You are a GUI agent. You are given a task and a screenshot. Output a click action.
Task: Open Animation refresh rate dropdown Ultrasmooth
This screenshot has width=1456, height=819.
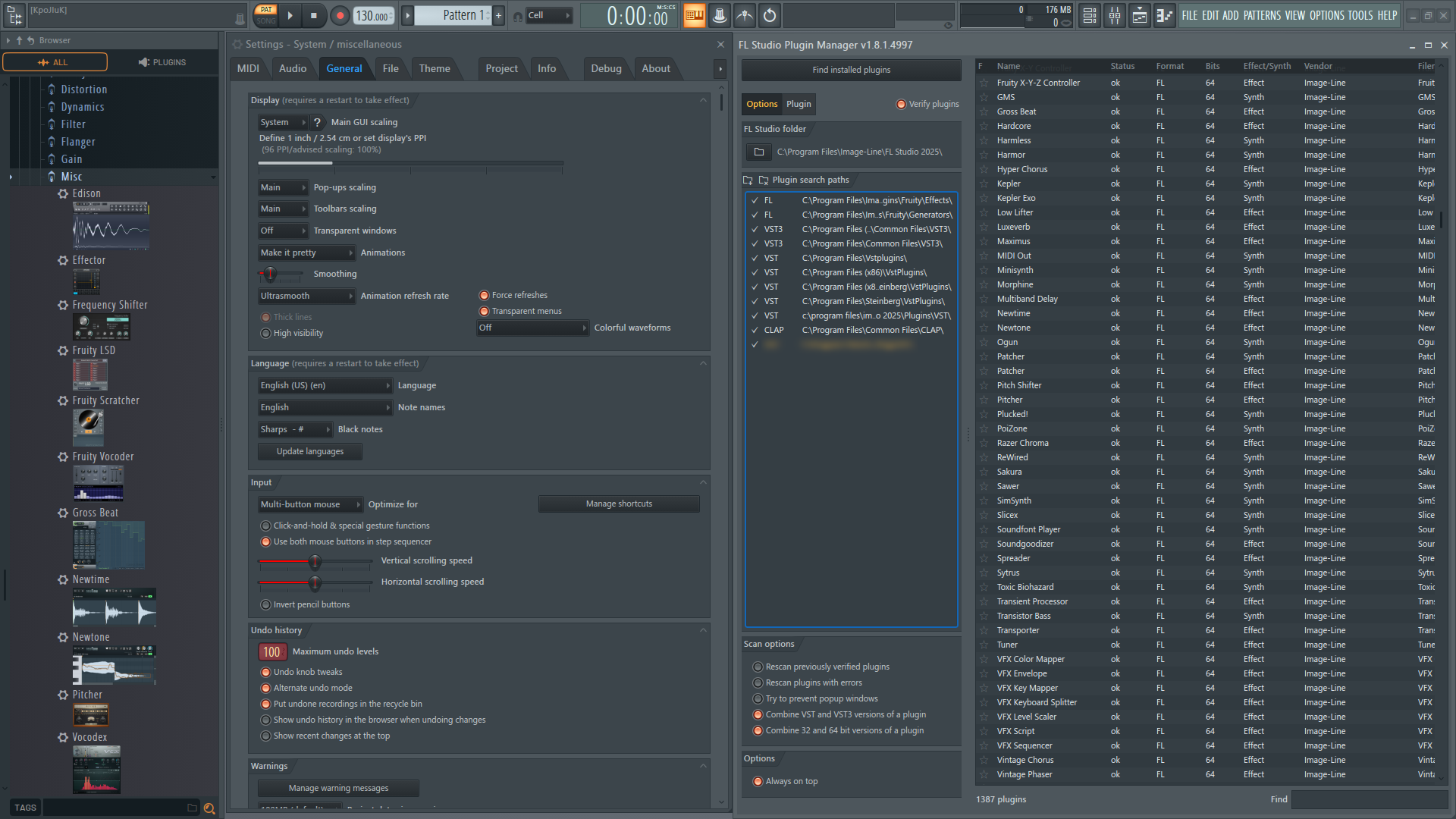tap(306, 297)
